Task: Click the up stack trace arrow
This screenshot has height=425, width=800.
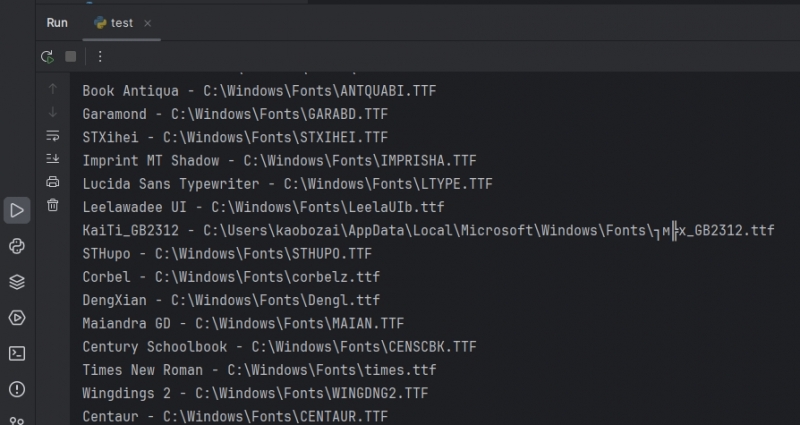Action: 53,89
